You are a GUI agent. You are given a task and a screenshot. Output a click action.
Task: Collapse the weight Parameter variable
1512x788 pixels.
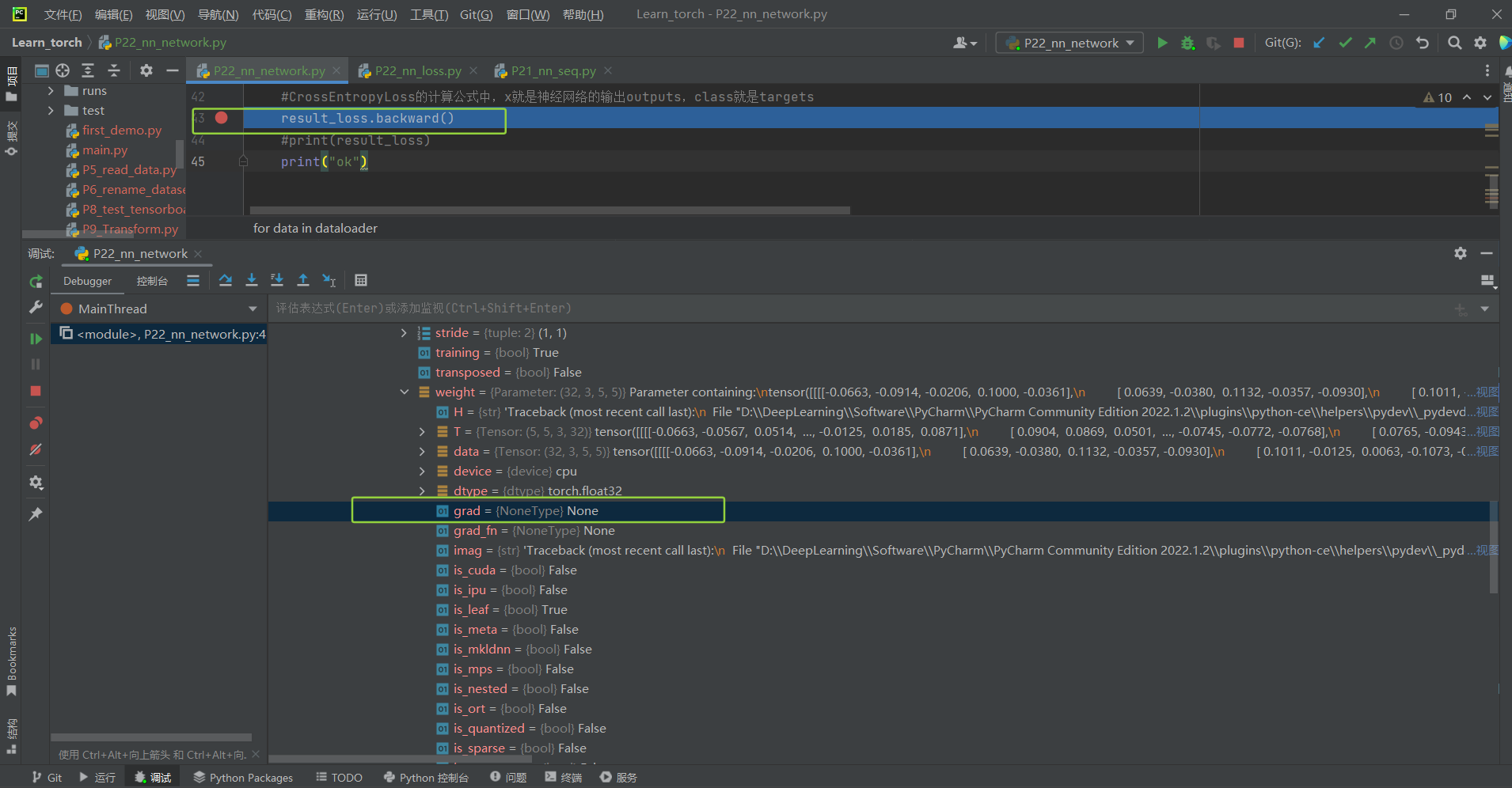pos(404,392)
